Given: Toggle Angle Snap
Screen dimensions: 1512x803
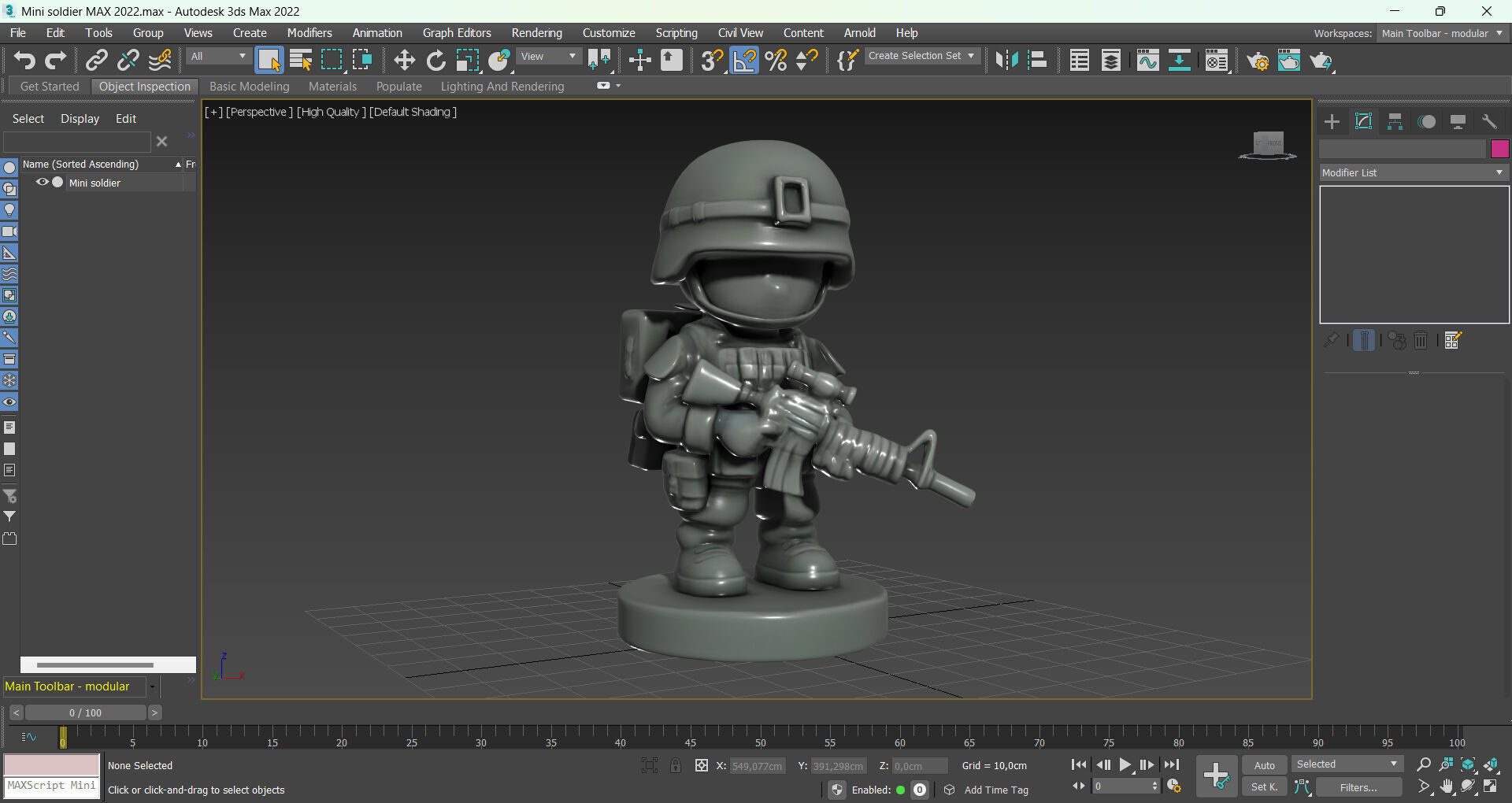Looking at the screenshot, I should 743,61.
